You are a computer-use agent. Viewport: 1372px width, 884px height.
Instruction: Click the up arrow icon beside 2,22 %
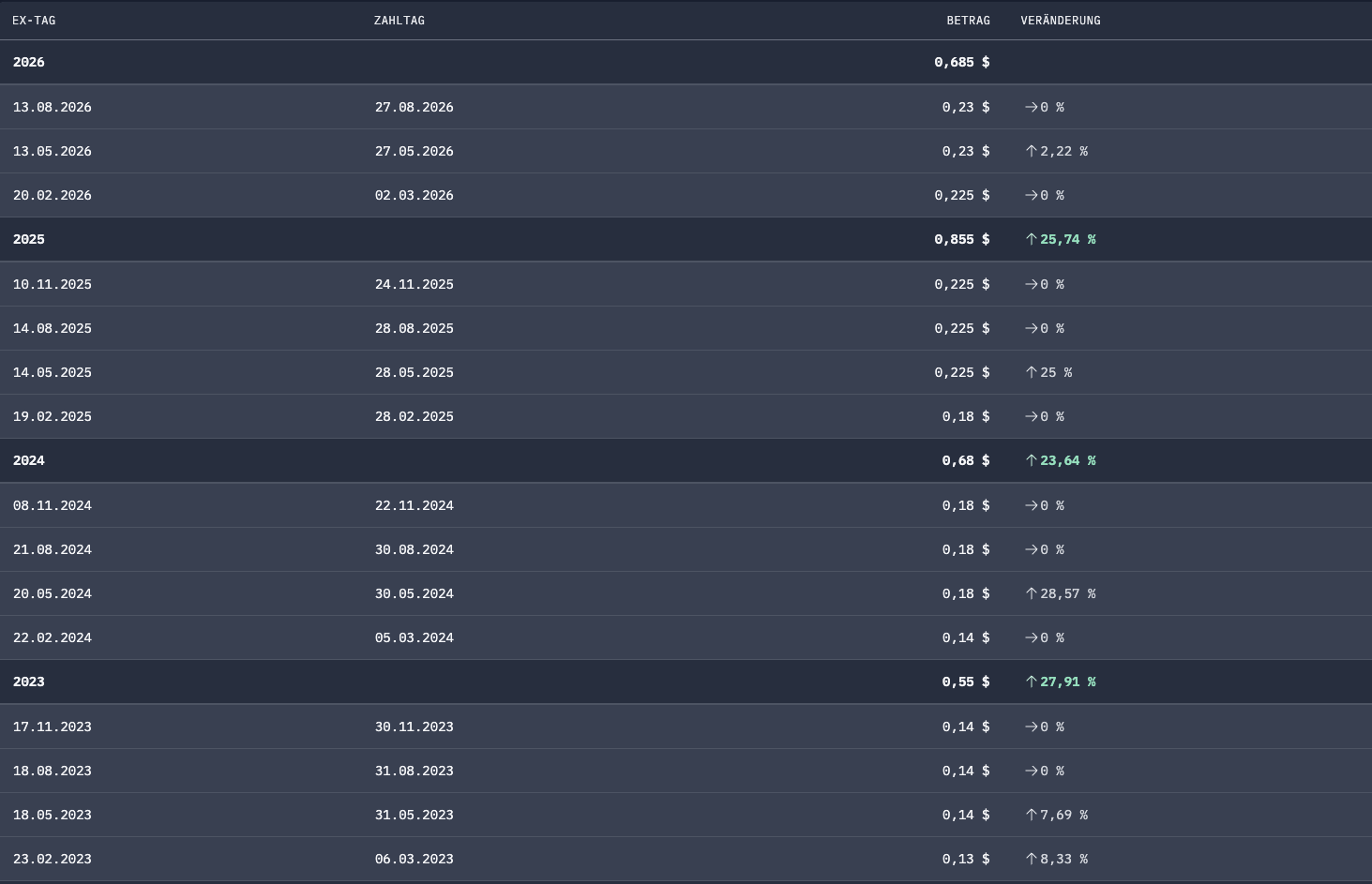(1031, 151)
